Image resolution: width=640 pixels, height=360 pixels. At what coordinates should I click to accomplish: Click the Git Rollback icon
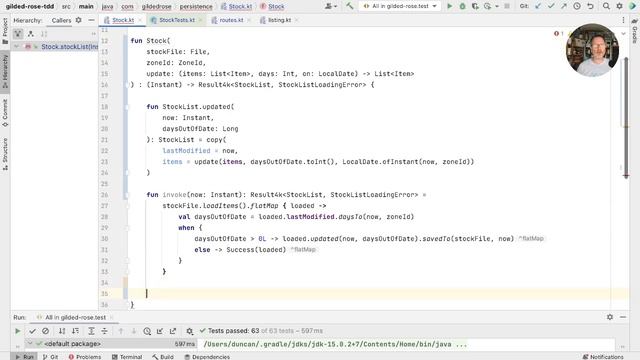(x=590, y=6)
